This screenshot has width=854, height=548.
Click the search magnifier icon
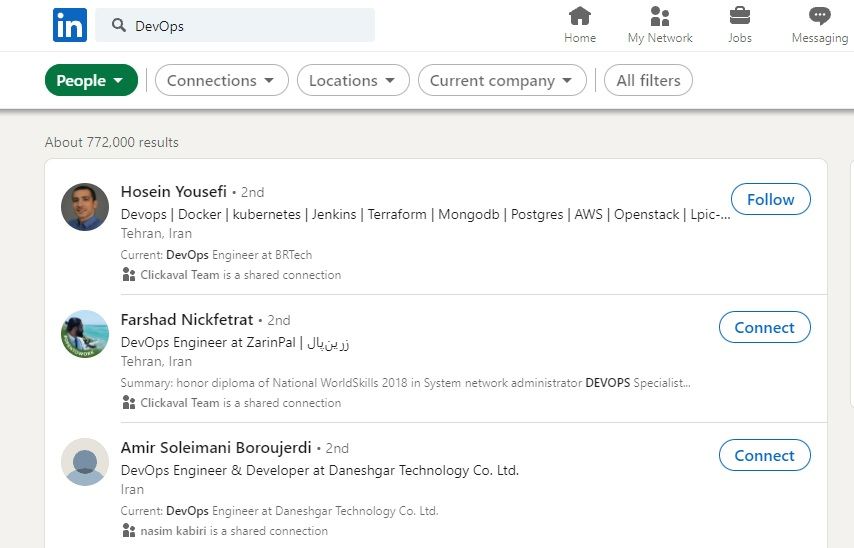pyautogui.click(x=119, y=25)
